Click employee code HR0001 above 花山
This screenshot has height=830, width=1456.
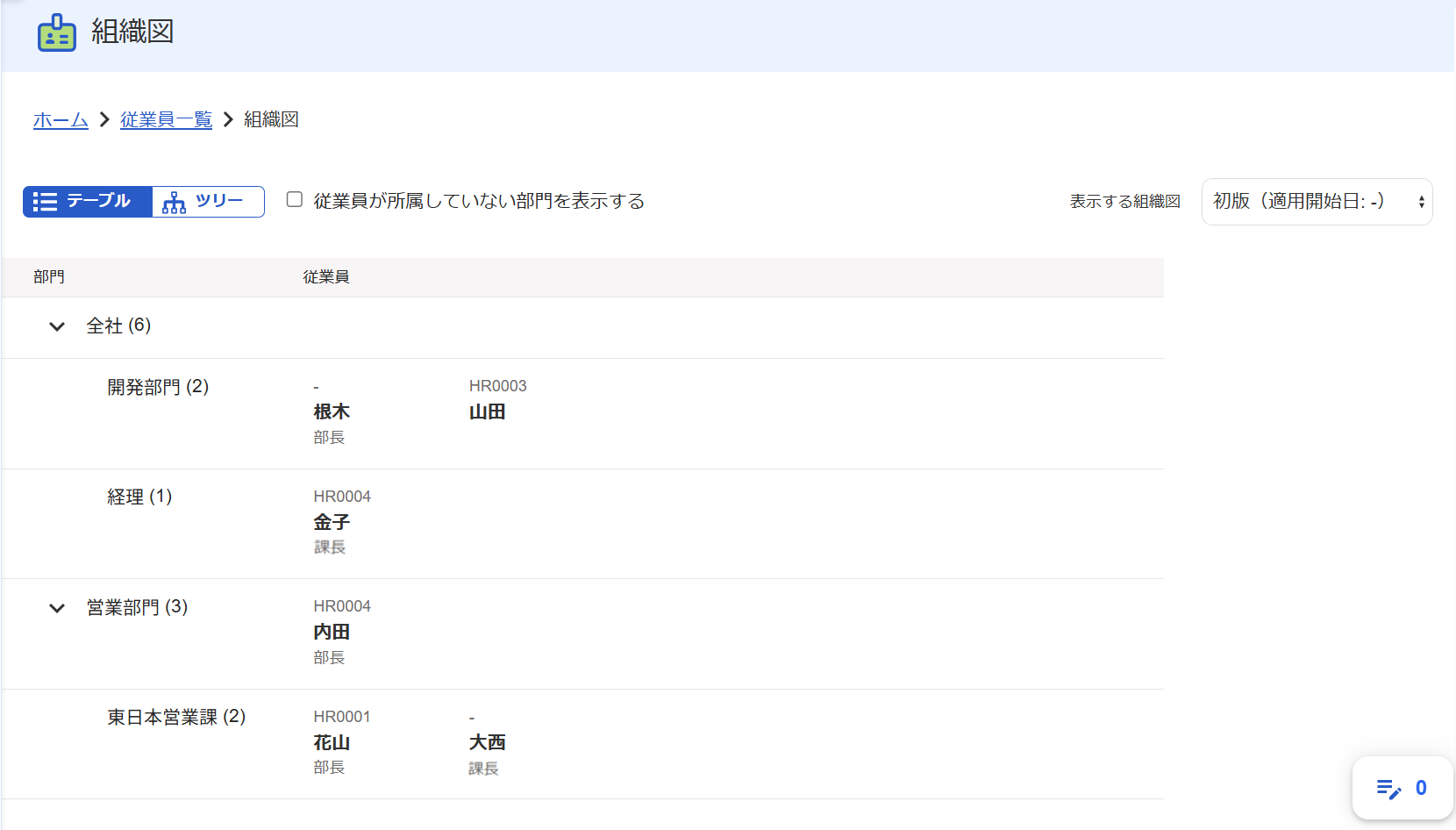342,717
